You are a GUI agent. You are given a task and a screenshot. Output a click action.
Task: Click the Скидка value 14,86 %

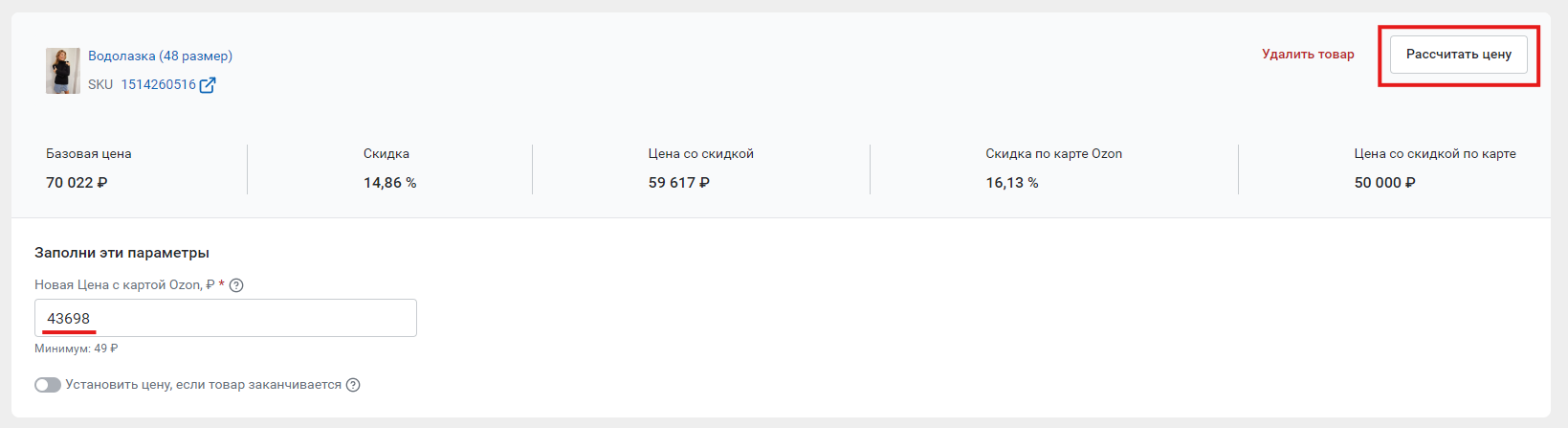[x=389, y=183]
